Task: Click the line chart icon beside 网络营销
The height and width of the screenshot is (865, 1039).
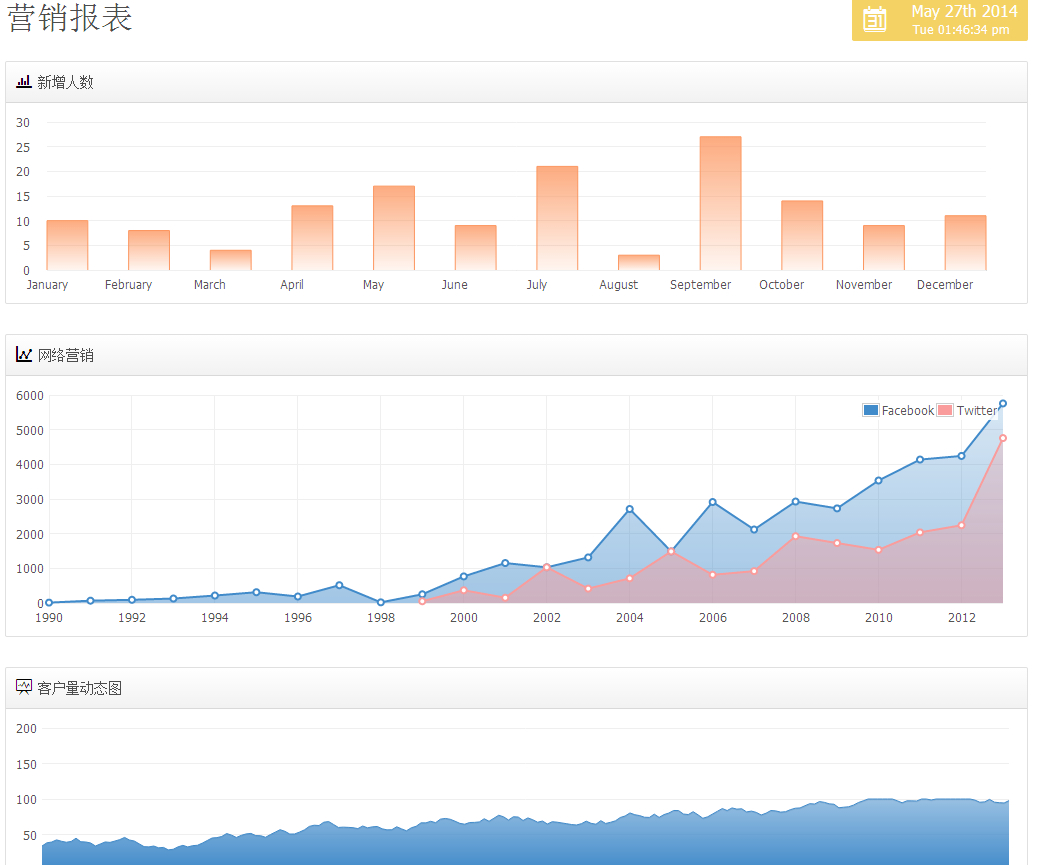Action: click(24, 355)
